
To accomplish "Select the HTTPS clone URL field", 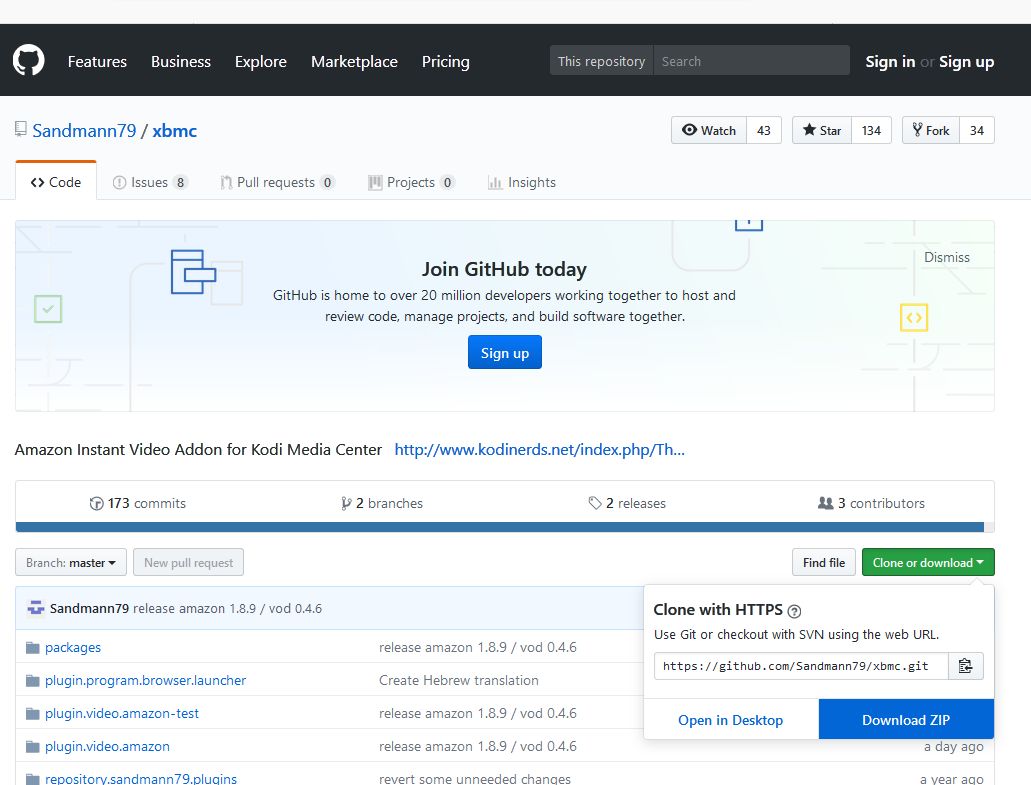I will click(802, 666).
